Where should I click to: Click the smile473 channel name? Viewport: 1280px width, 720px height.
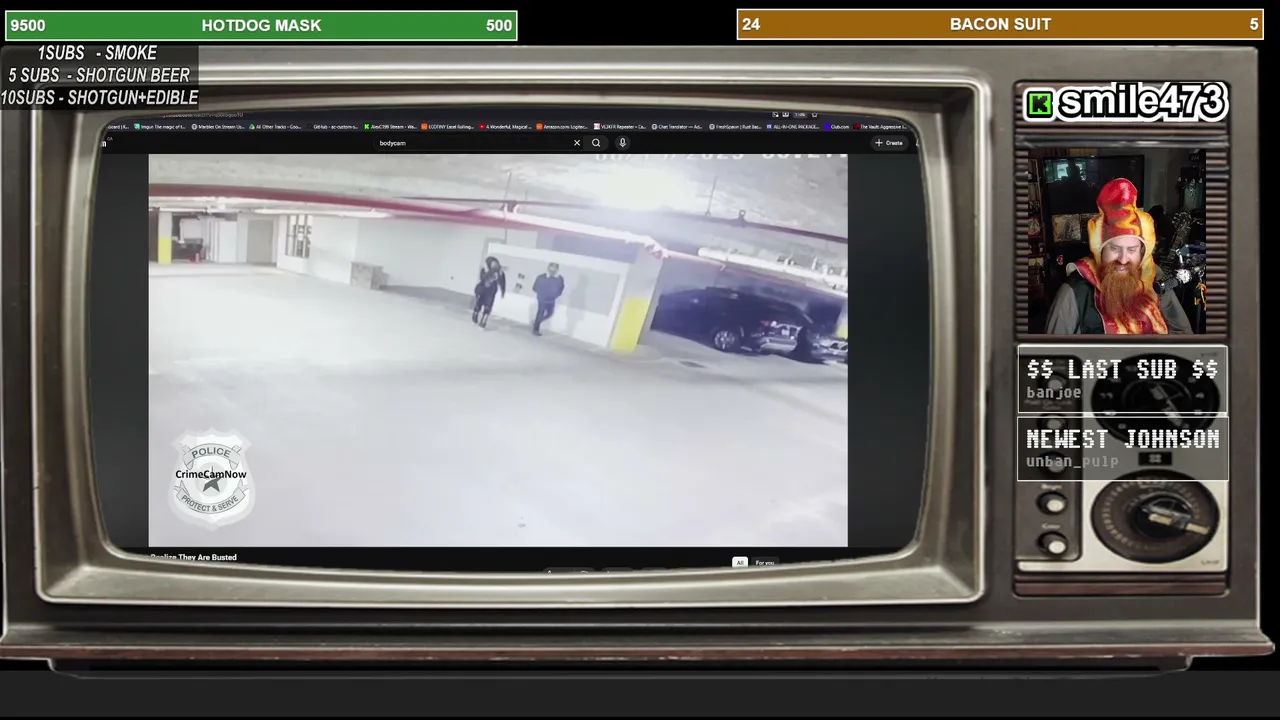coord(1141,102)
